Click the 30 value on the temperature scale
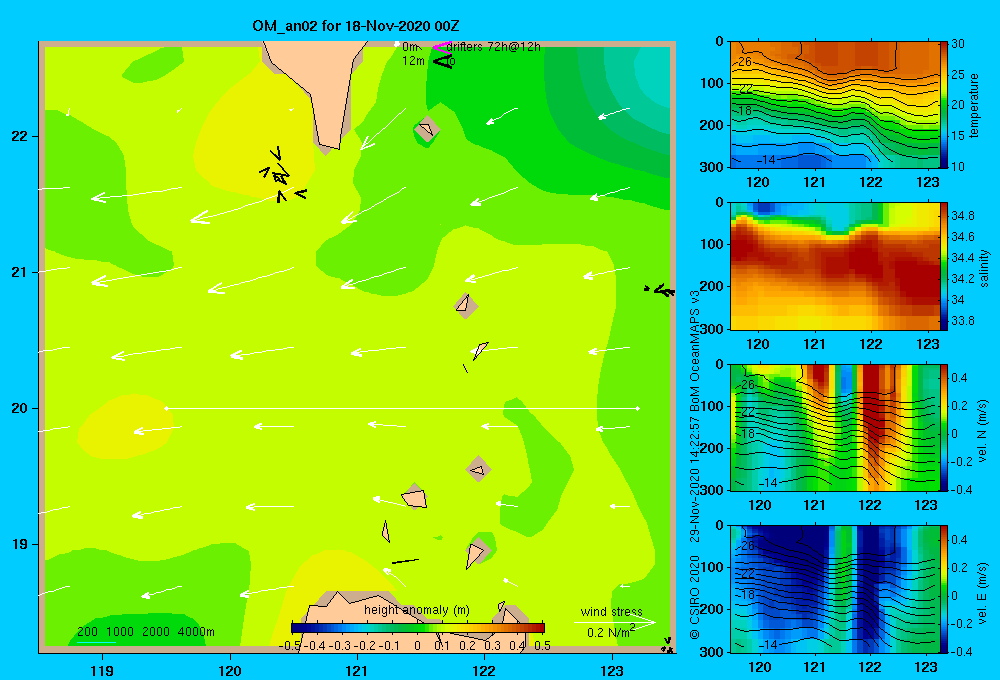The image size is (1000, 680). click(x=958, y=44)
